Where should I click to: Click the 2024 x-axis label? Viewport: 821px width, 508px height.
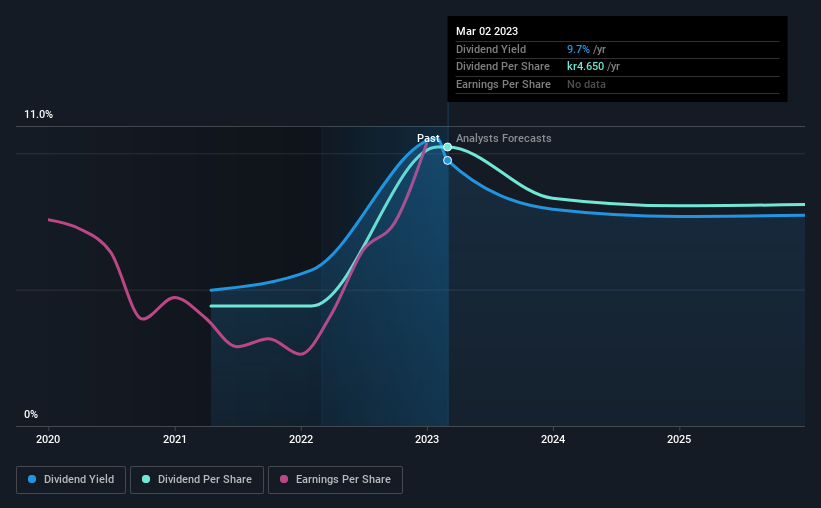pyautogui.click(x=553, y=439)
